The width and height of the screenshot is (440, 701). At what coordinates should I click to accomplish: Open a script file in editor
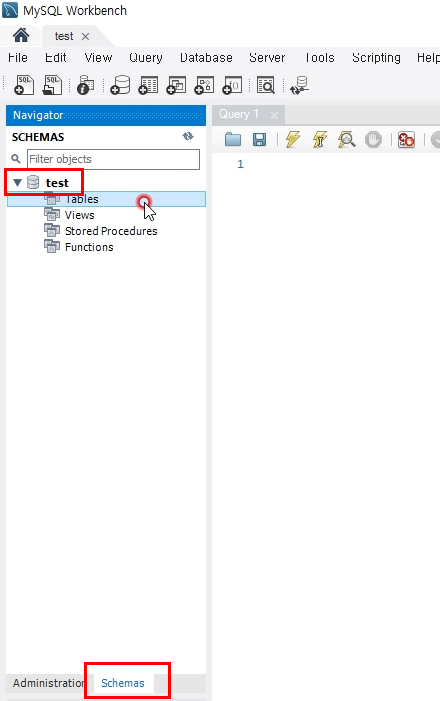click(233, 139)
